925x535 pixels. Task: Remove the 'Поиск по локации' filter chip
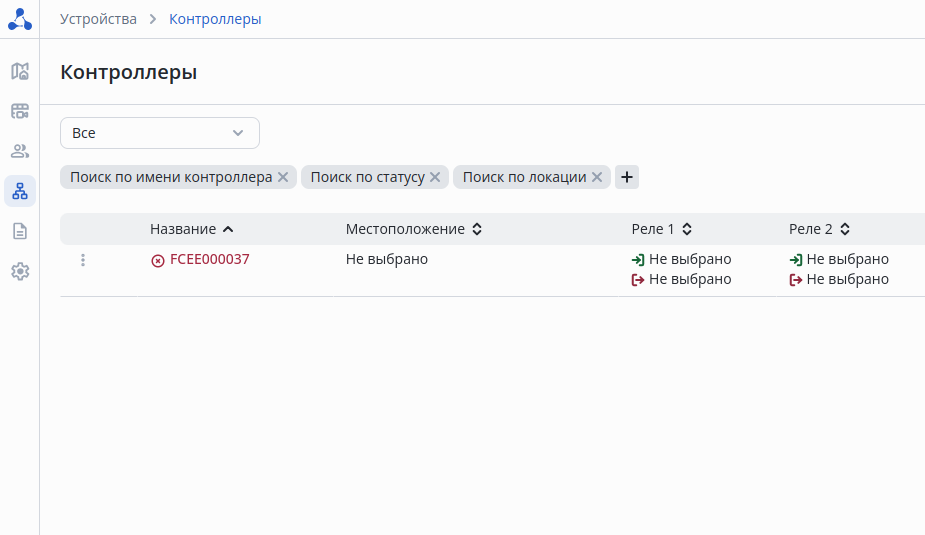(x=597, y=177)
